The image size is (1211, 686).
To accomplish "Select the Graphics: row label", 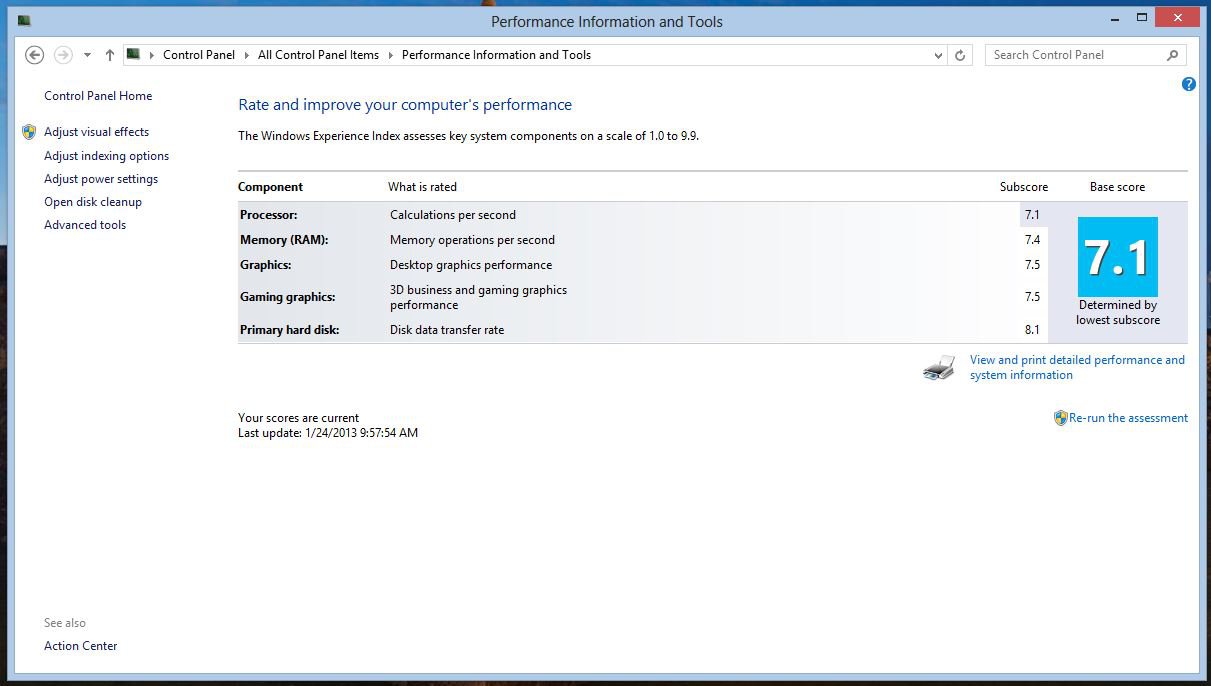I will (x=265, y=265).
